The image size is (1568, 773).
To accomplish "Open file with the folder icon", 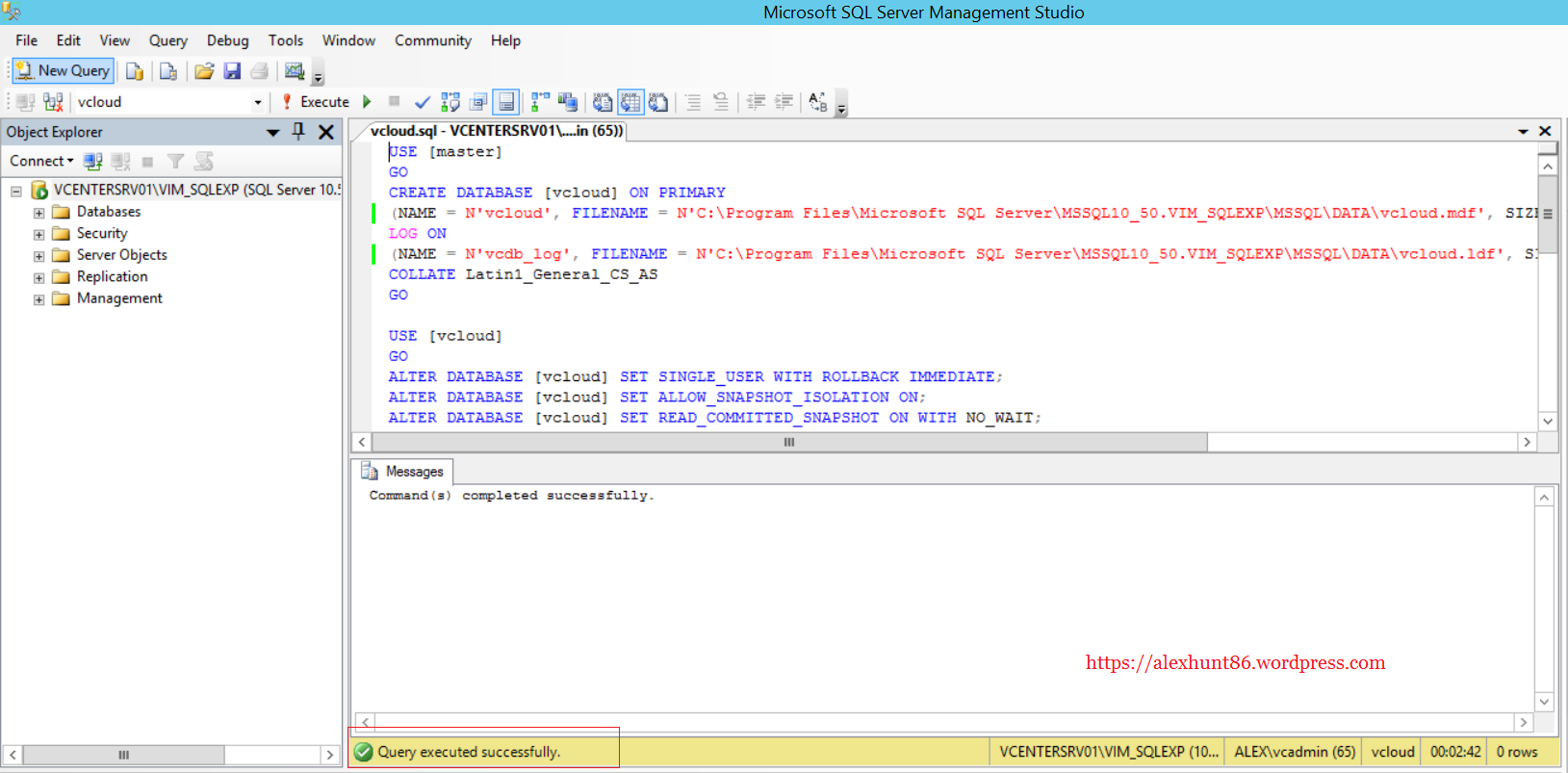I will 204,71.
